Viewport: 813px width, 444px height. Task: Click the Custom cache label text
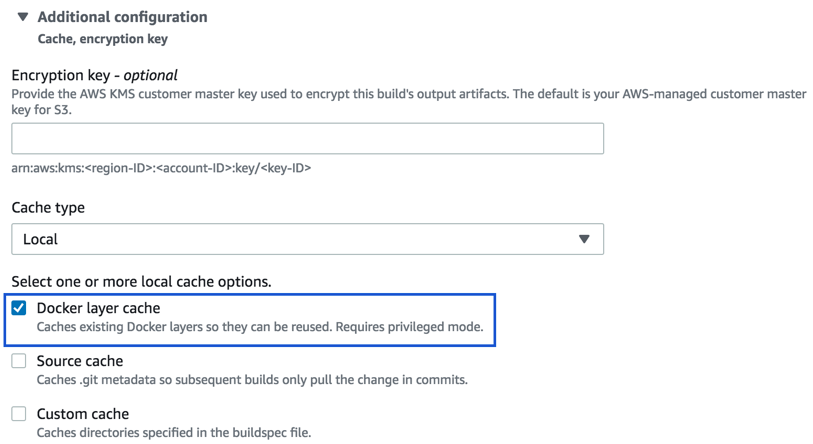83,414
